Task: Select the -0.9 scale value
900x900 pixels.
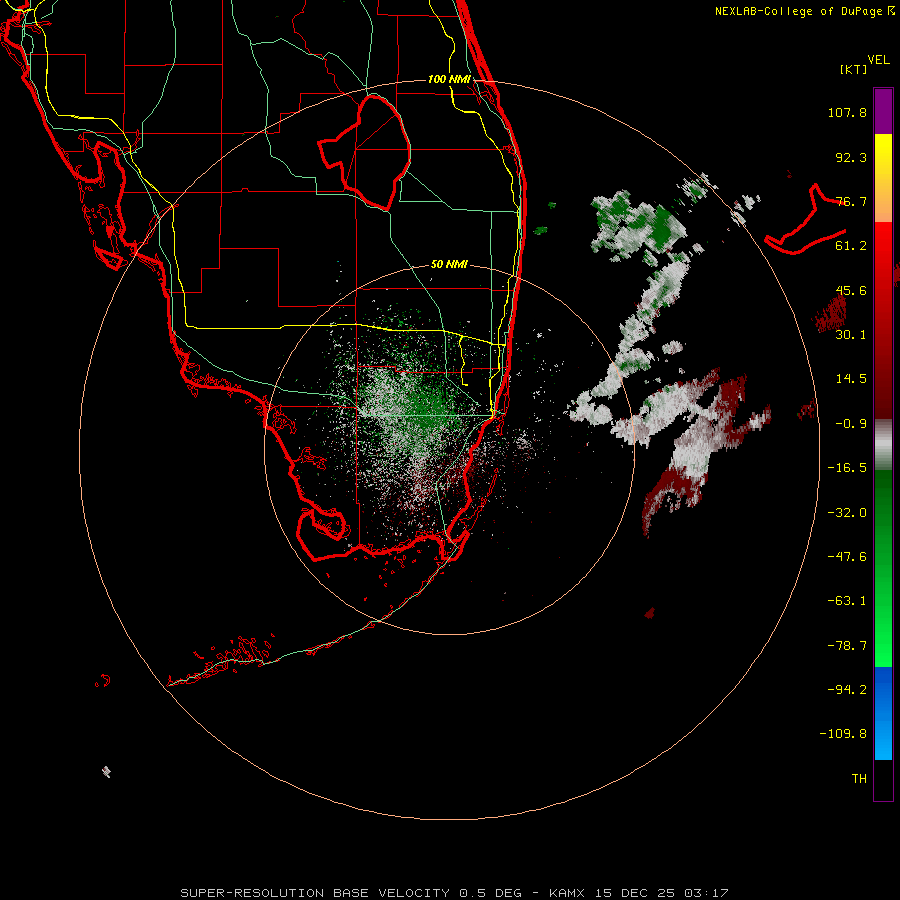Action: [851, 424]
